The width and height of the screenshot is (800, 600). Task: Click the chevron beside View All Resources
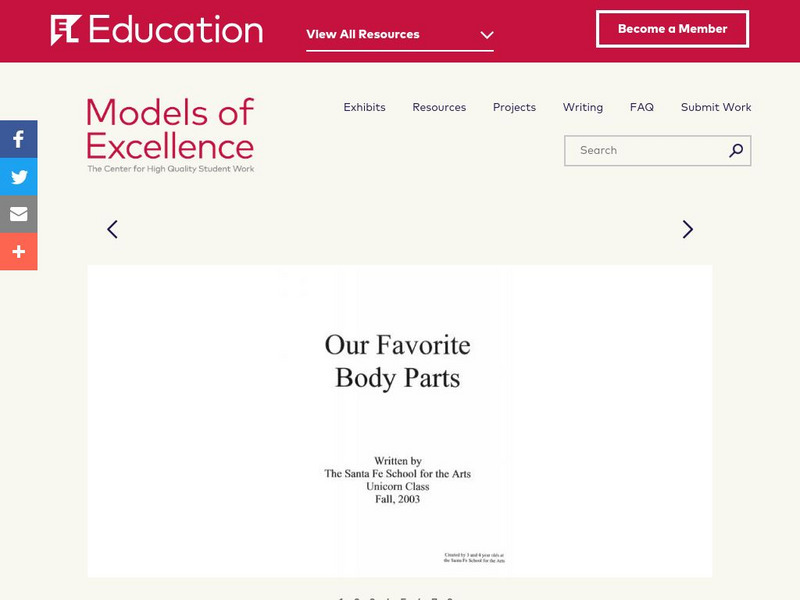[x=487, y=35]
